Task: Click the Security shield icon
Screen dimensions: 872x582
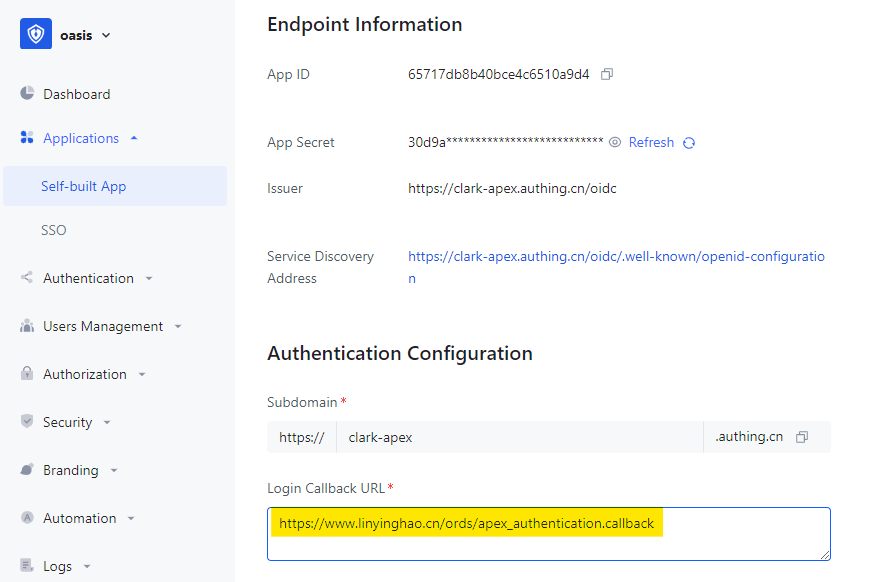Action: pyautogui.click(x=27, y=422)
